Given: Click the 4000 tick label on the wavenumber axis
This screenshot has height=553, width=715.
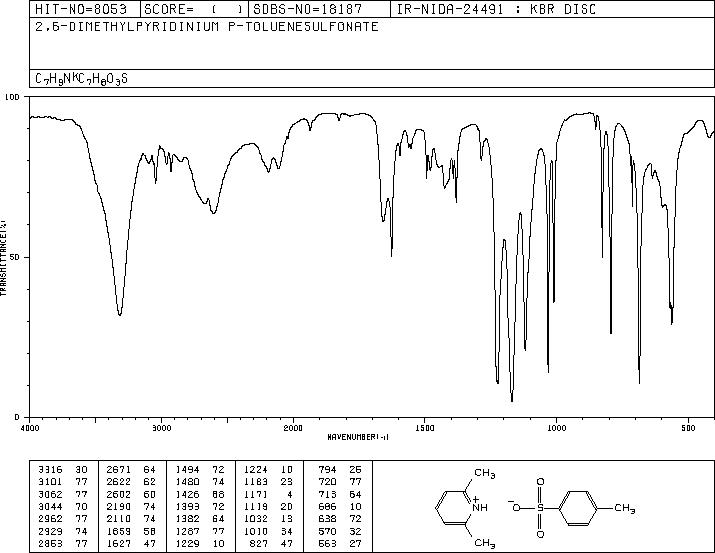Looking at the screenshot, I should click(30, 428).
